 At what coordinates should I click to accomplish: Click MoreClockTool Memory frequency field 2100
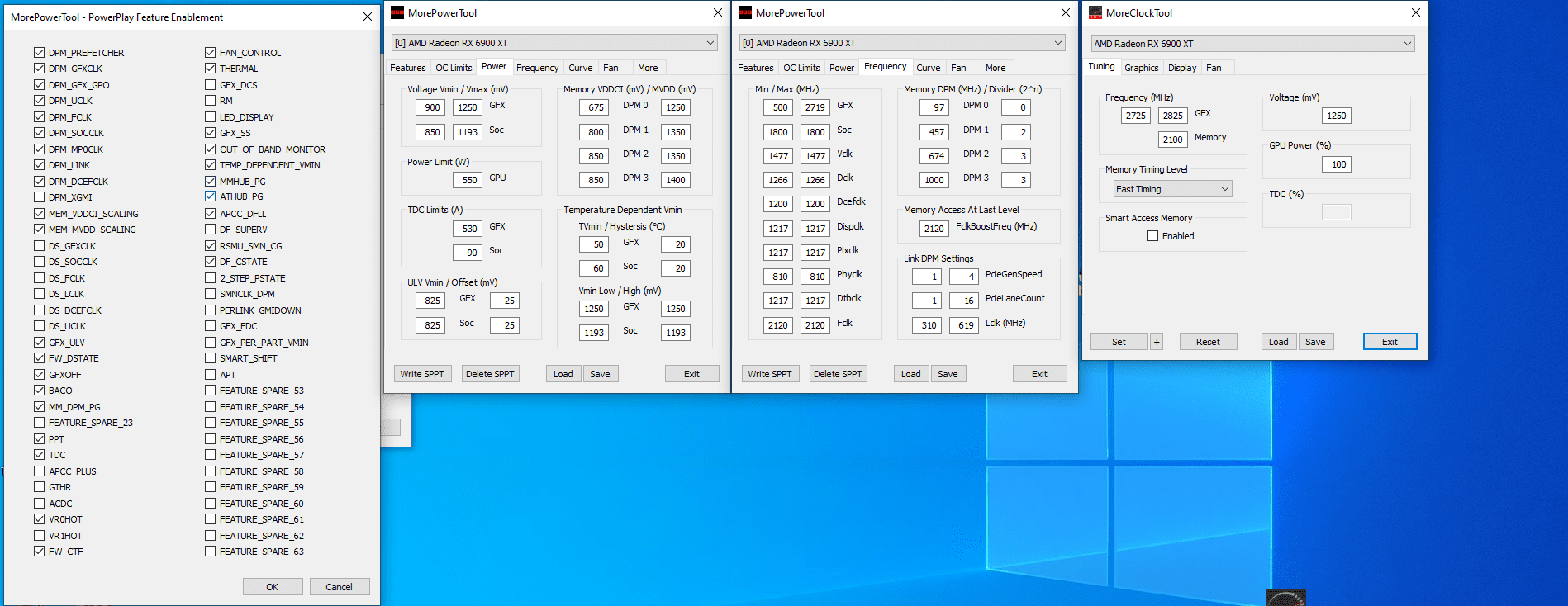pos(1173,140)
